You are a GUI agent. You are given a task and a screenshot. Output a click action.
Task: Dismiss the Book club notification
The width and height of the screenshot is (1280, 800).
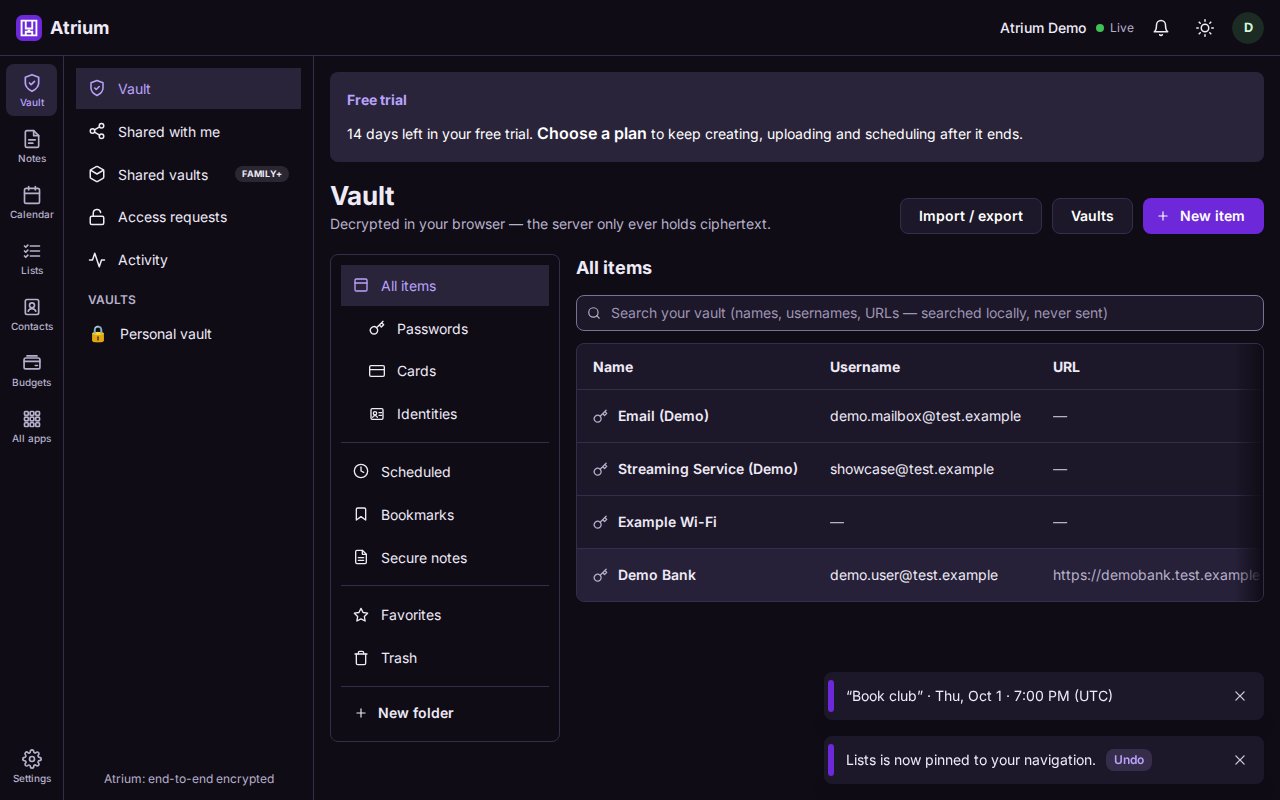[x=1240, y=696]
